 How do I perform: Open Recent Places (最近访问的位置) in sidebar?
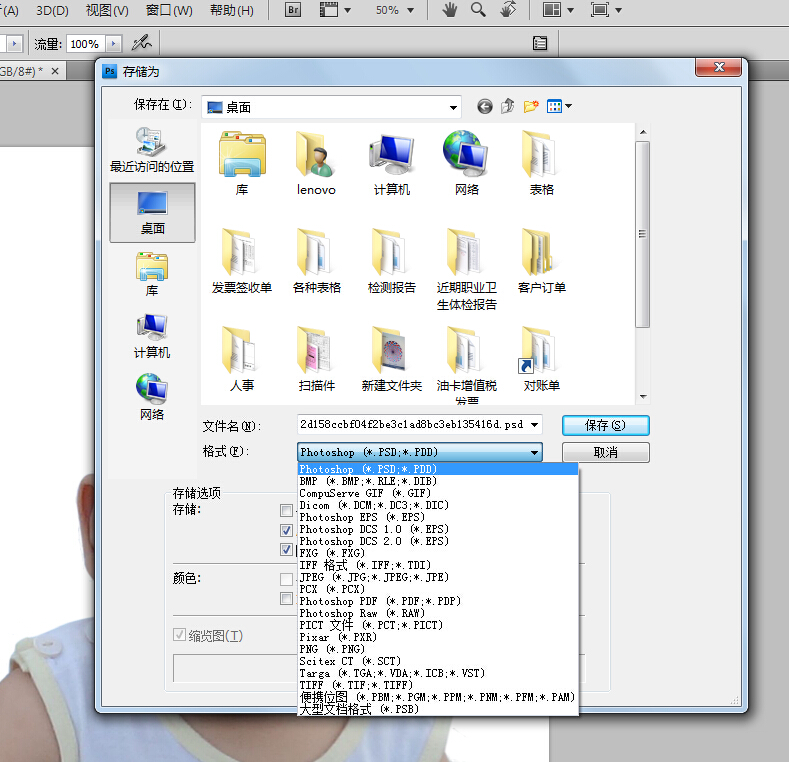tap(152, 150)
